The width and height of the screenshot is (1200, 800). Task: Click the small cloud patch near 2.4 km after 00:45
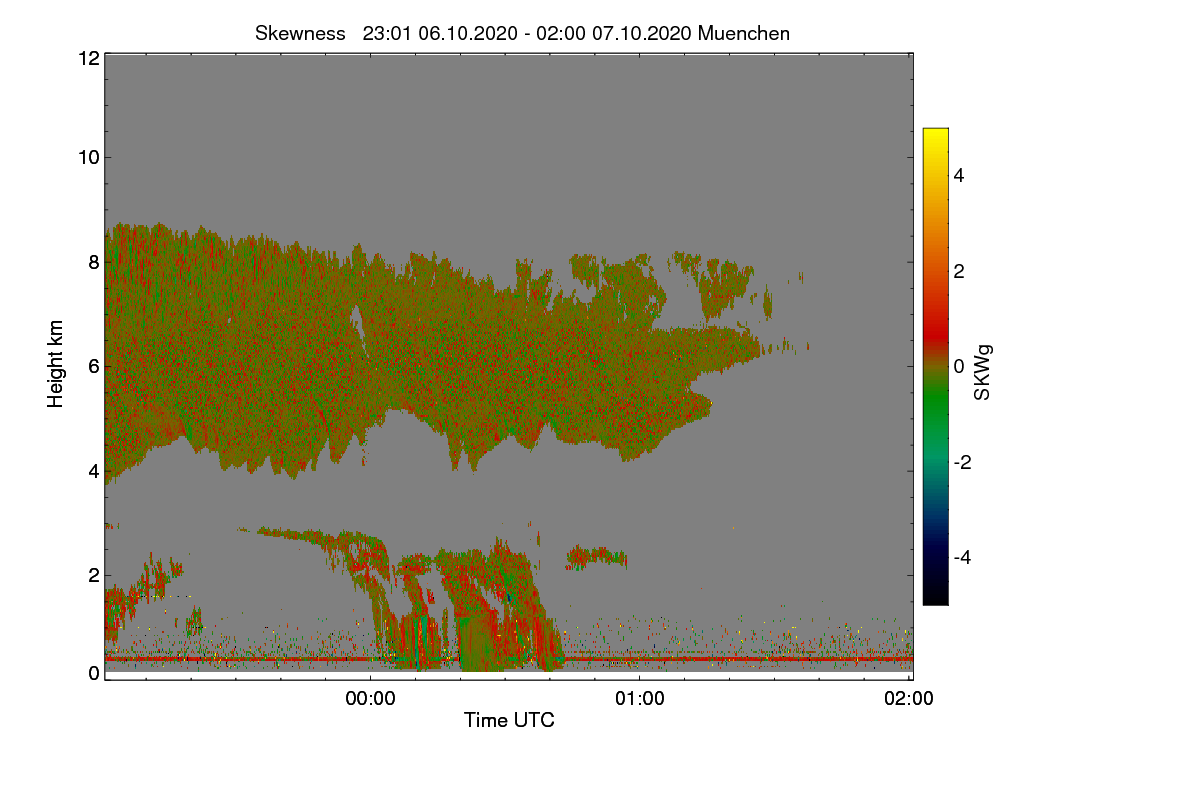(x=596, y=556)
